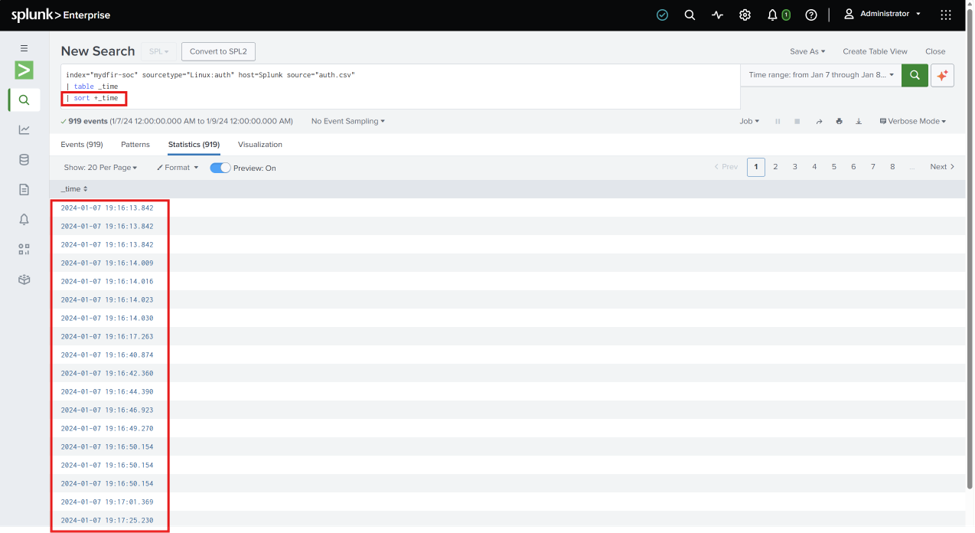Viewport: 975px width, 533px height.
Task: Open the settings gear in top bar
Action: (744, 15)
